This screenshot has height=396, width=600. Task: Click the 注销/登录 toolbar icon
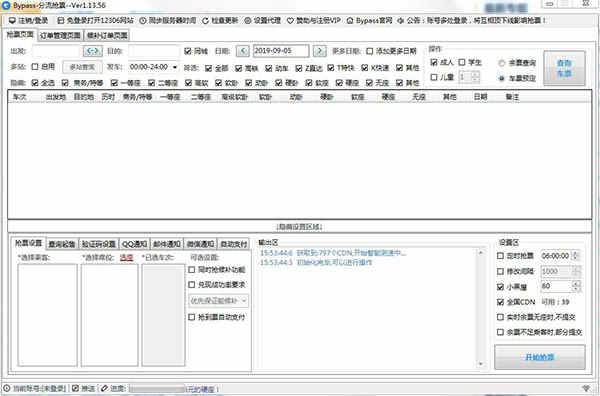point(13,21)
